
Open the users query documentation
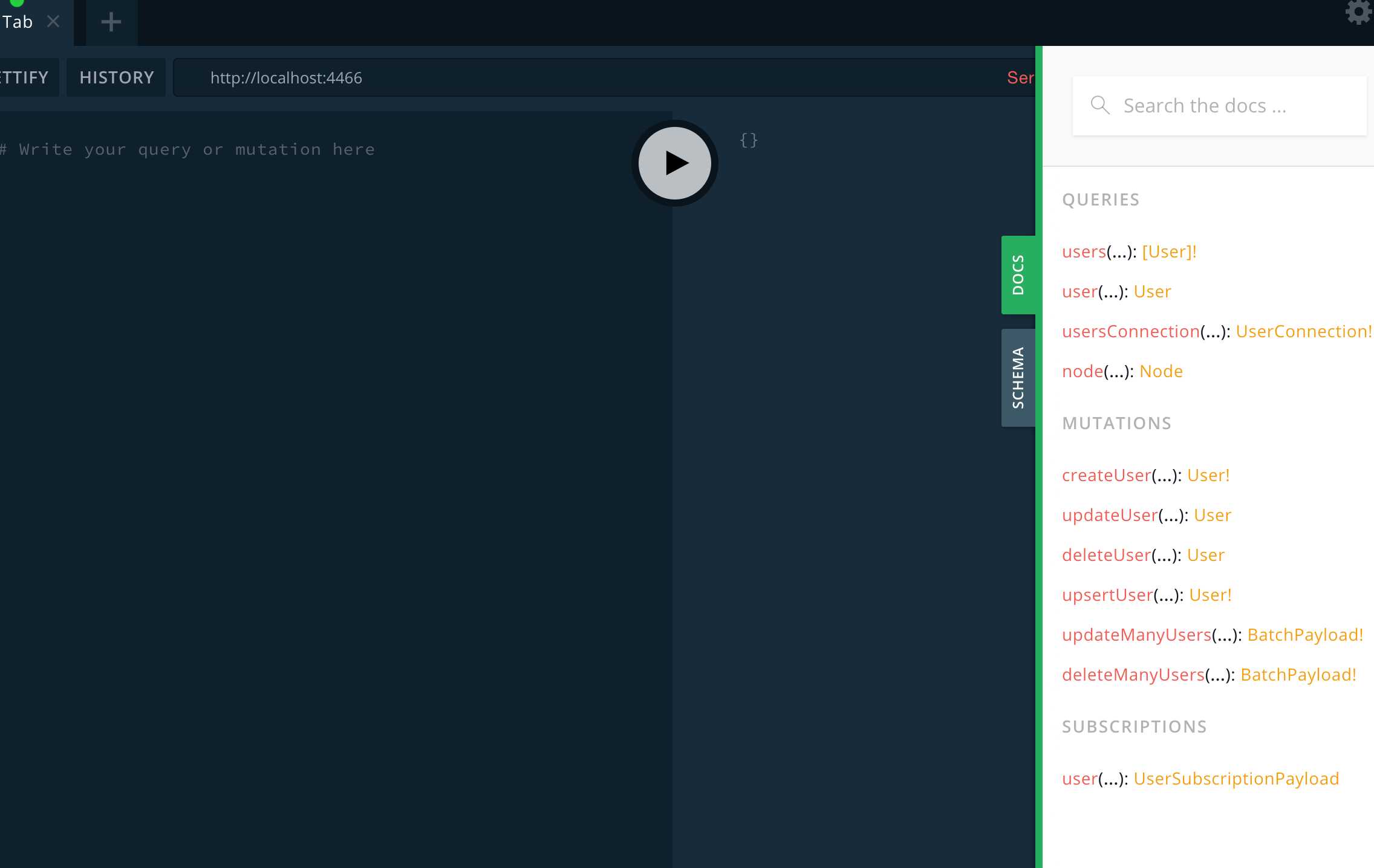[x=1084, y=251]
